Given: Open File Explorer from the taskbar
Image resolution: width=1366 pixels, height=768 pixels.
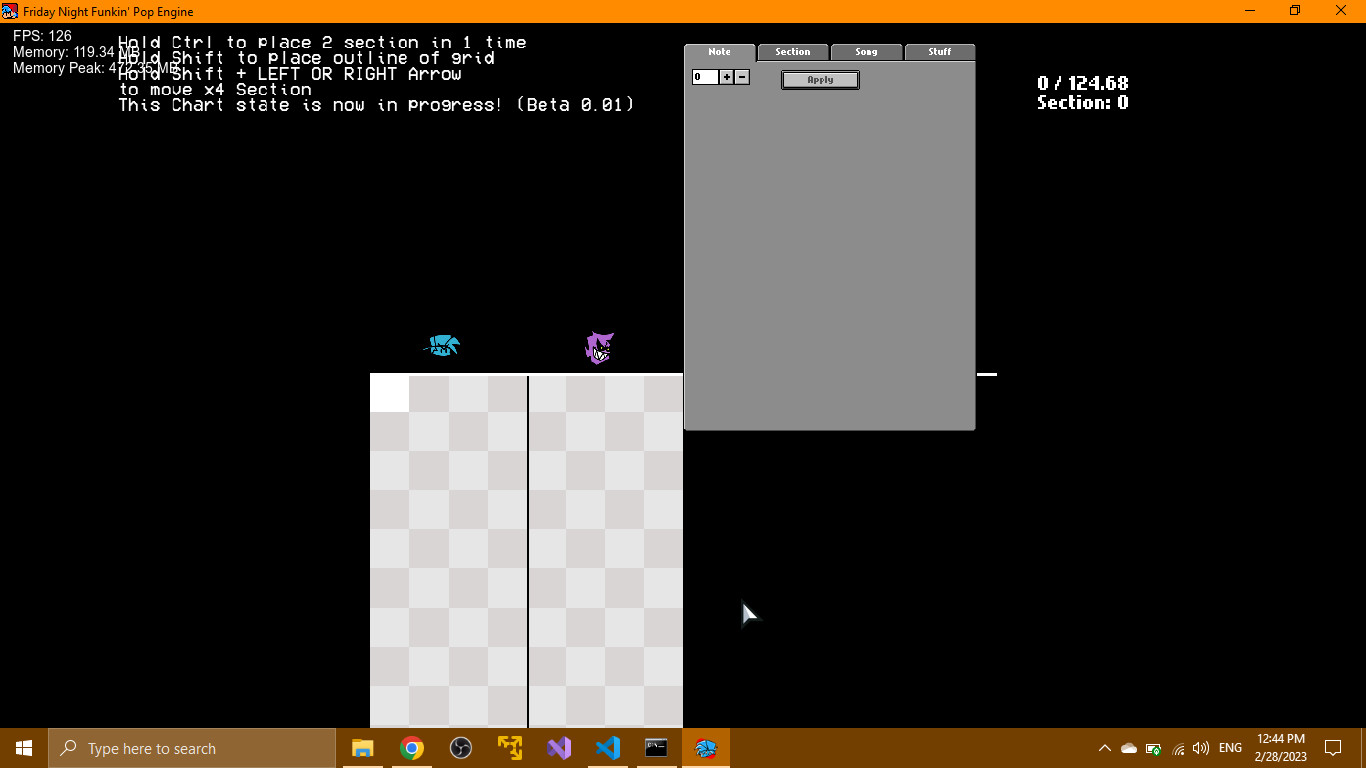Looking at the screenshot, I should click(362, 748).
